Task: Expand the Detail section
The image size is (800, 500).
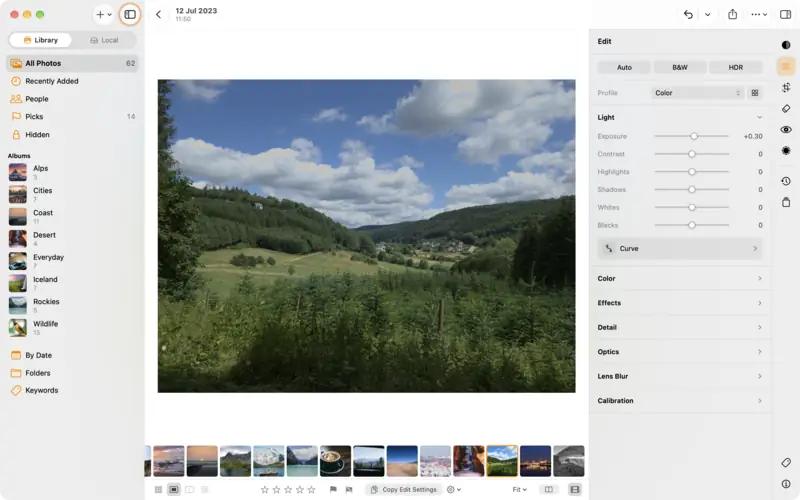Action: point(680,328)
